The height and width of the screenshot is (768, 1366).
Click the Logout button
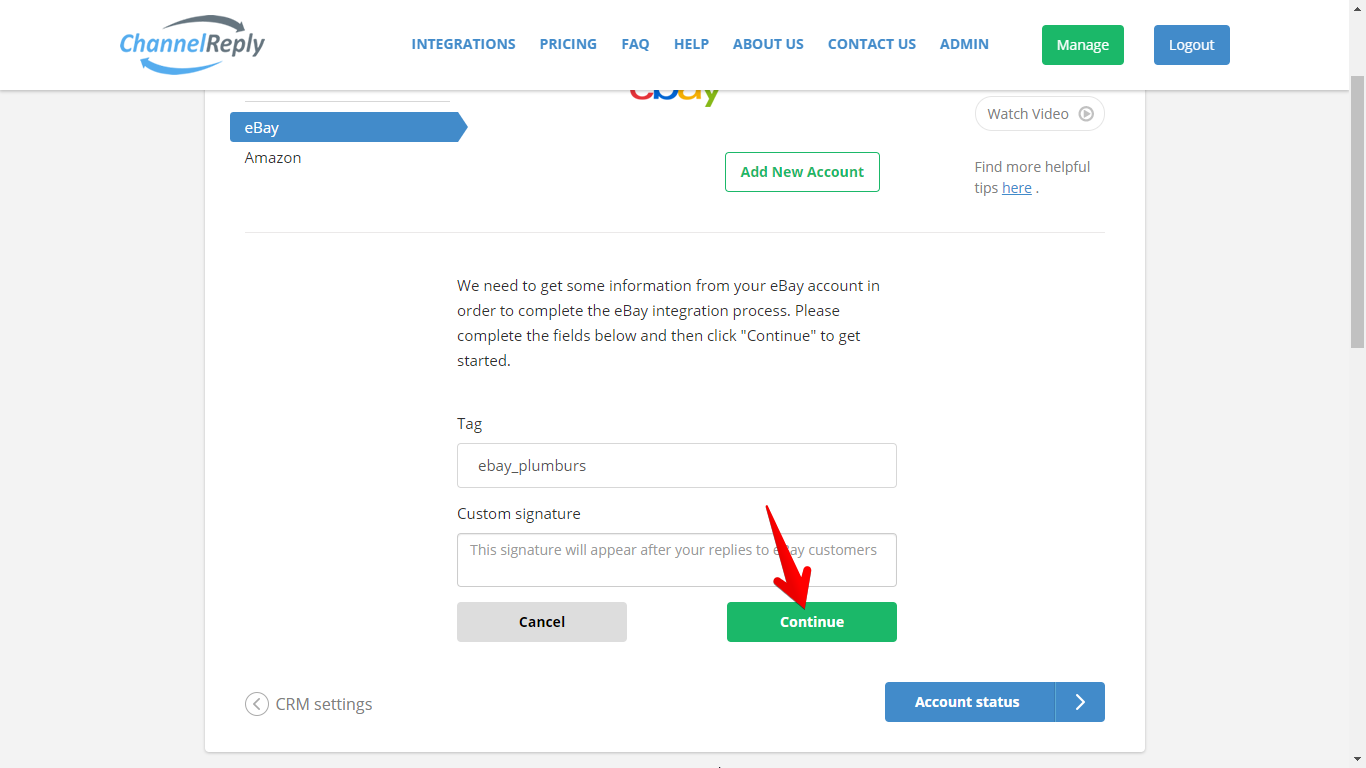(x=1192, y=45)
